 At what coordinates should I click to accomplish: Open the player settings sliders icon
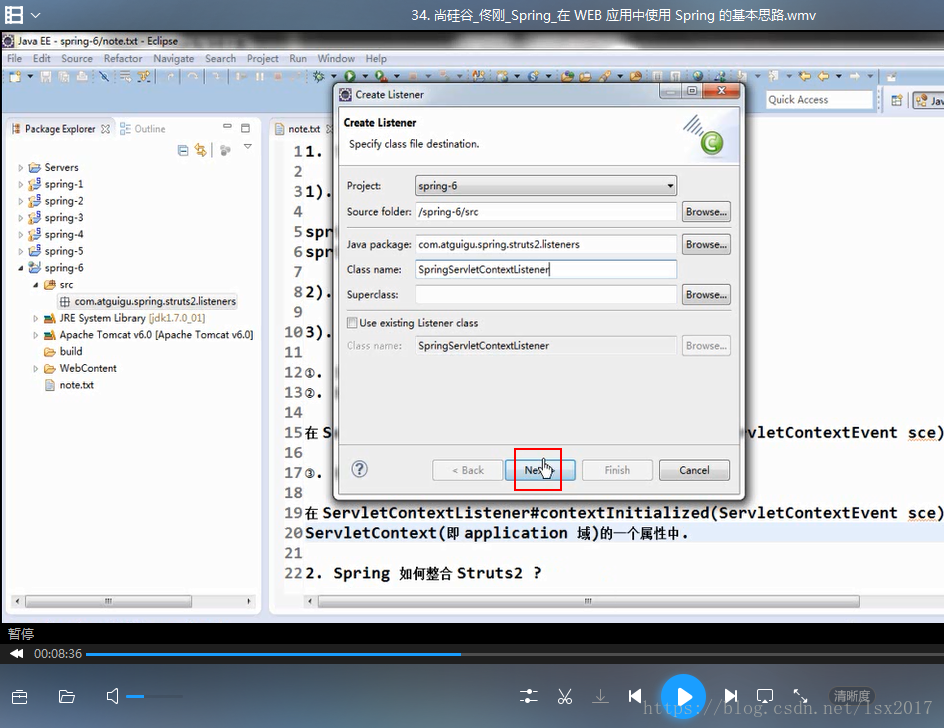[x=529, y=697]
